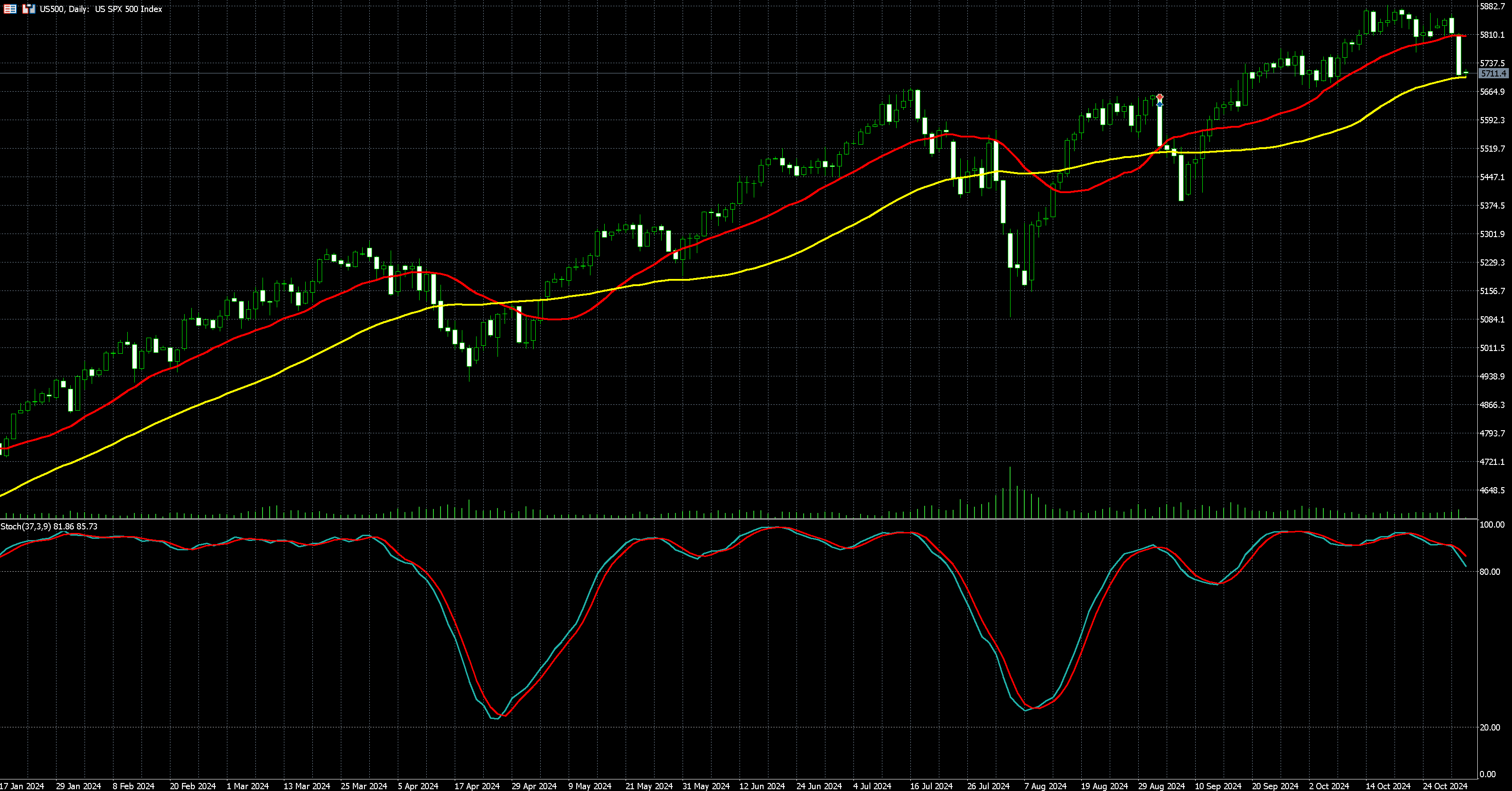Click the 5882.7 price scale label
The height and width of the screenshot is (791, 1512).
[1492, 6]
